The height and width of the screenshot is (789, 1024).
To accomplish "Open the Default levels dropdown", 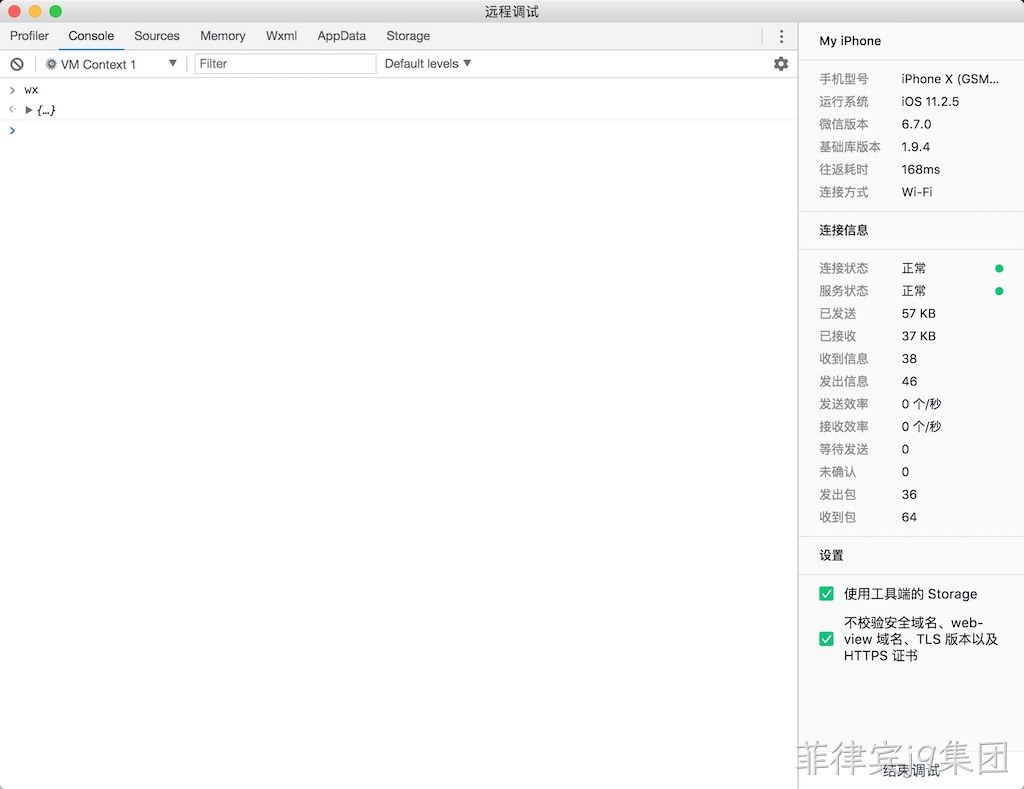I will (428, 63).
